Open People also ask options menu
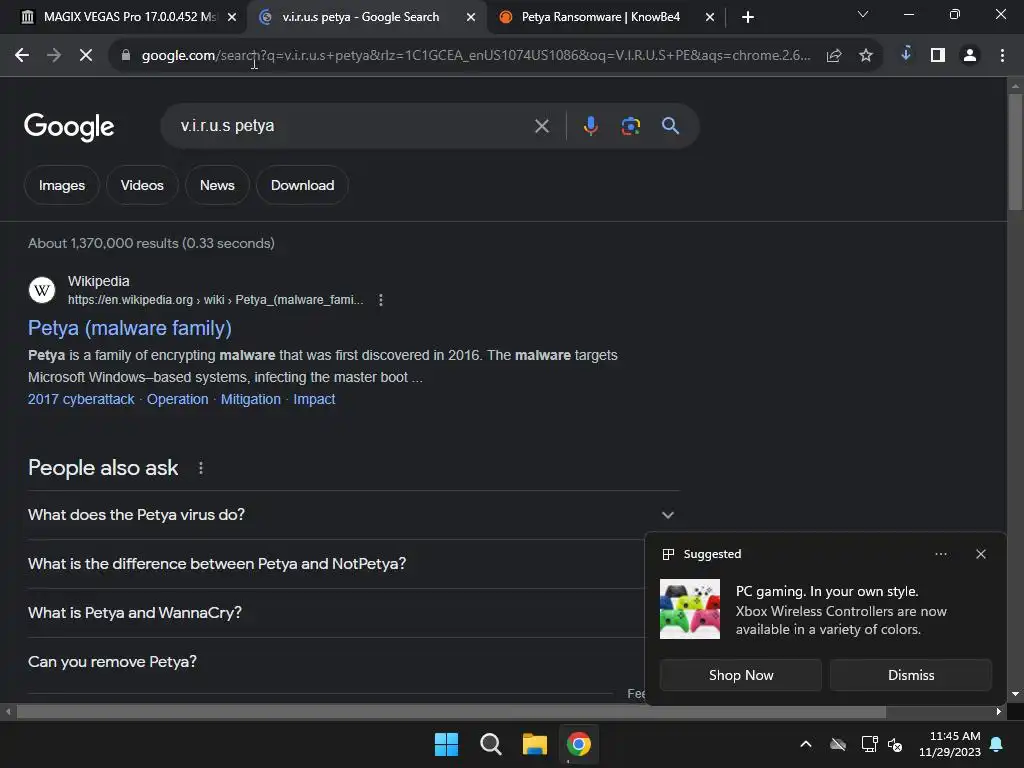This screenshot has width=1024, height=768. click(x=200, y=468)
